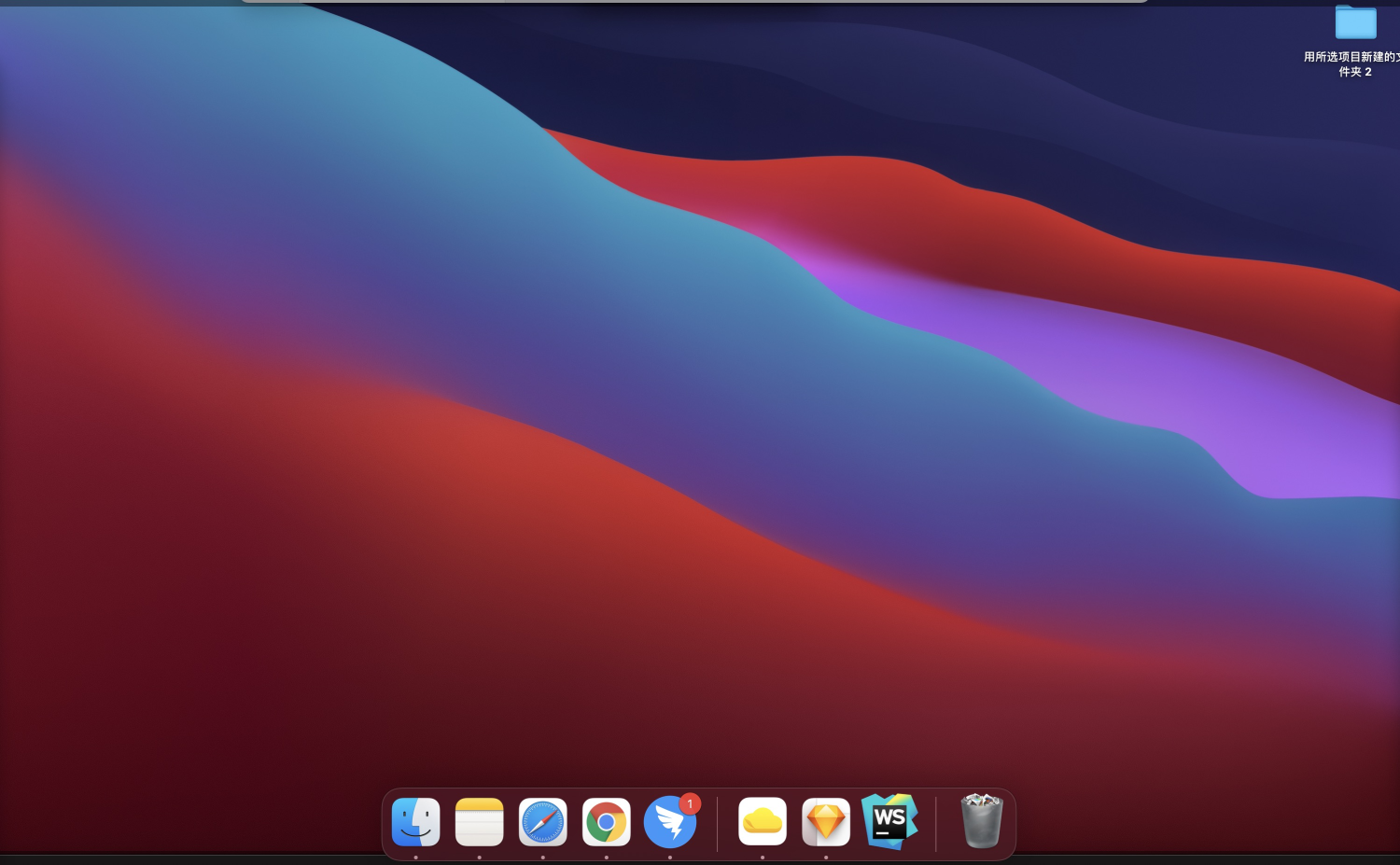Viewport: 1400px width, 865px height.
Task: Click the running-indicator dot under Safari
Action: pos(542,857)
